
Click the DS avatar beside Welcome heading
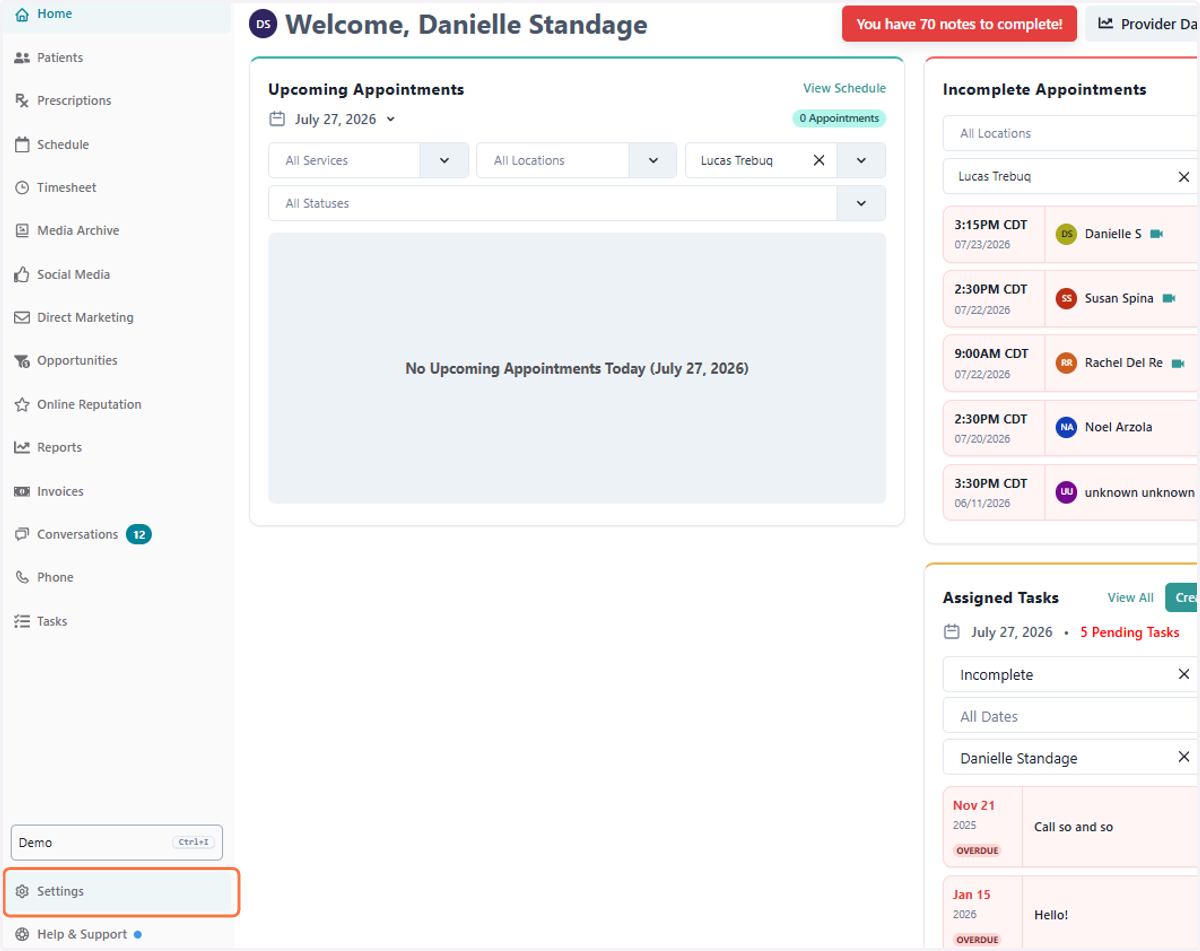pyautogui.click(x=263, y=24)
